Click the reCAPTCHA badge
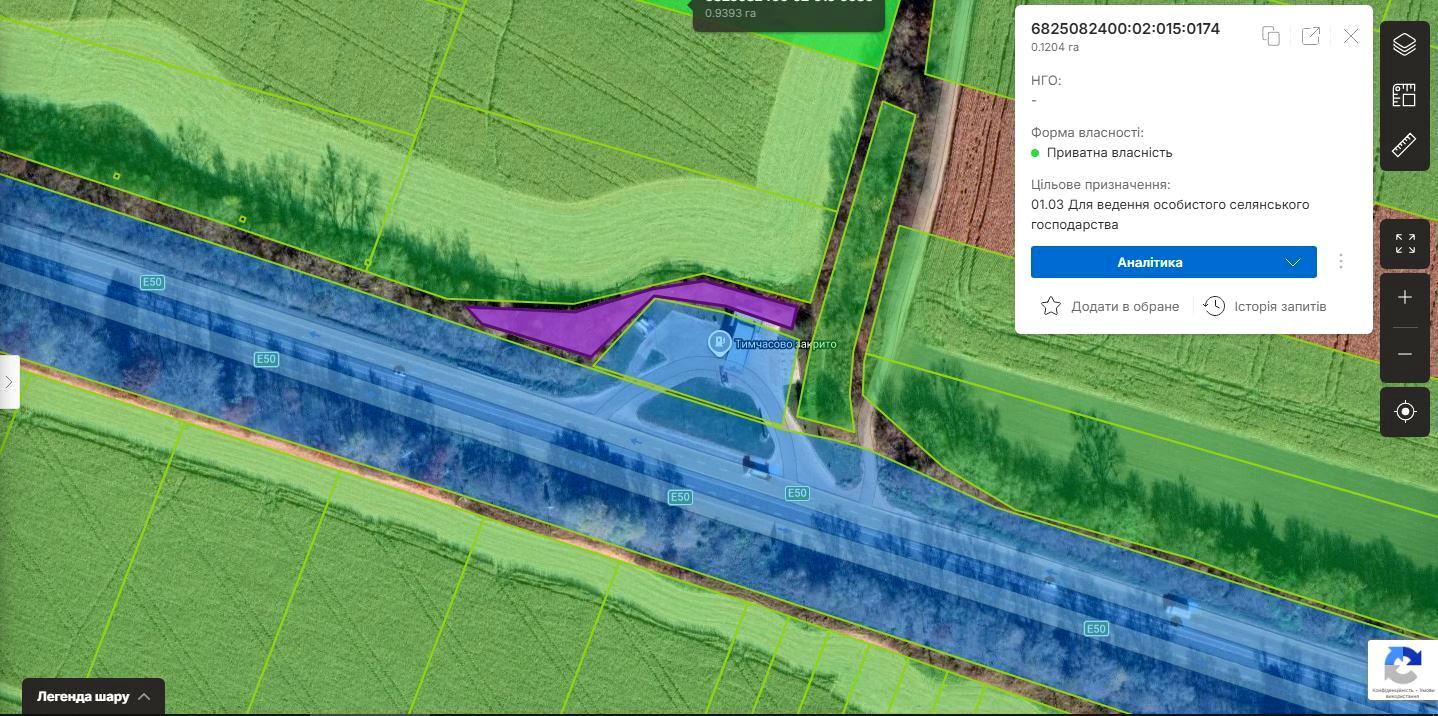1438x716 pixels. click(1402, 668)
